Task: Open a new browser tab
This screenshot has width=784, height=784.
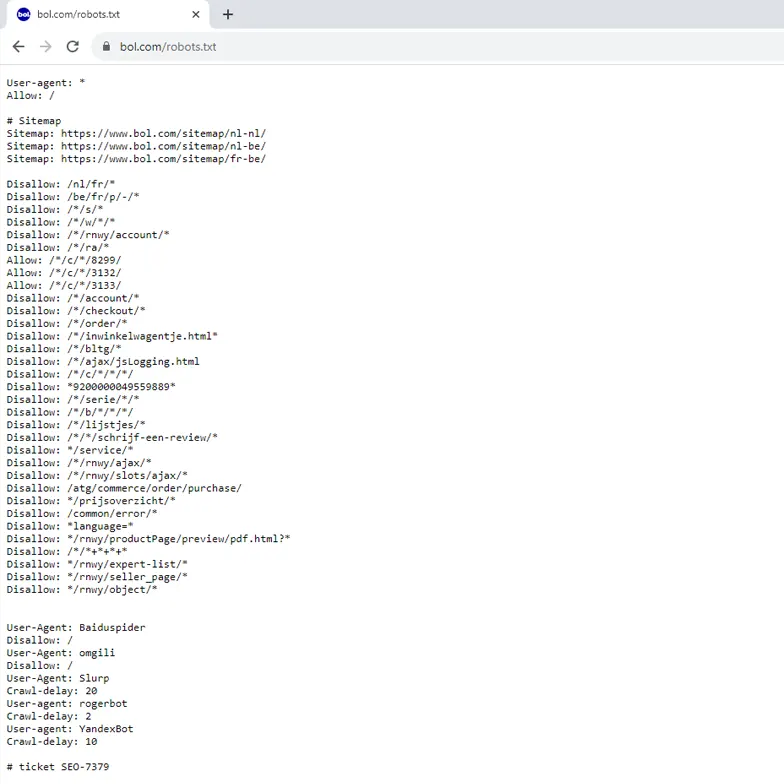Action: 228,14
